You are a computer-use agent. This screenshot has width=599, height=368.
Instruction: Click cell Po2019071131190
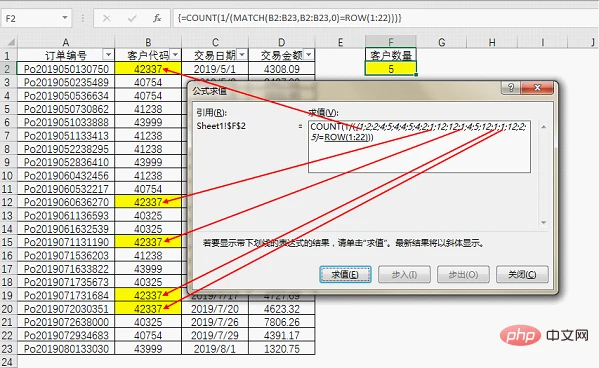tap(66, 242)
